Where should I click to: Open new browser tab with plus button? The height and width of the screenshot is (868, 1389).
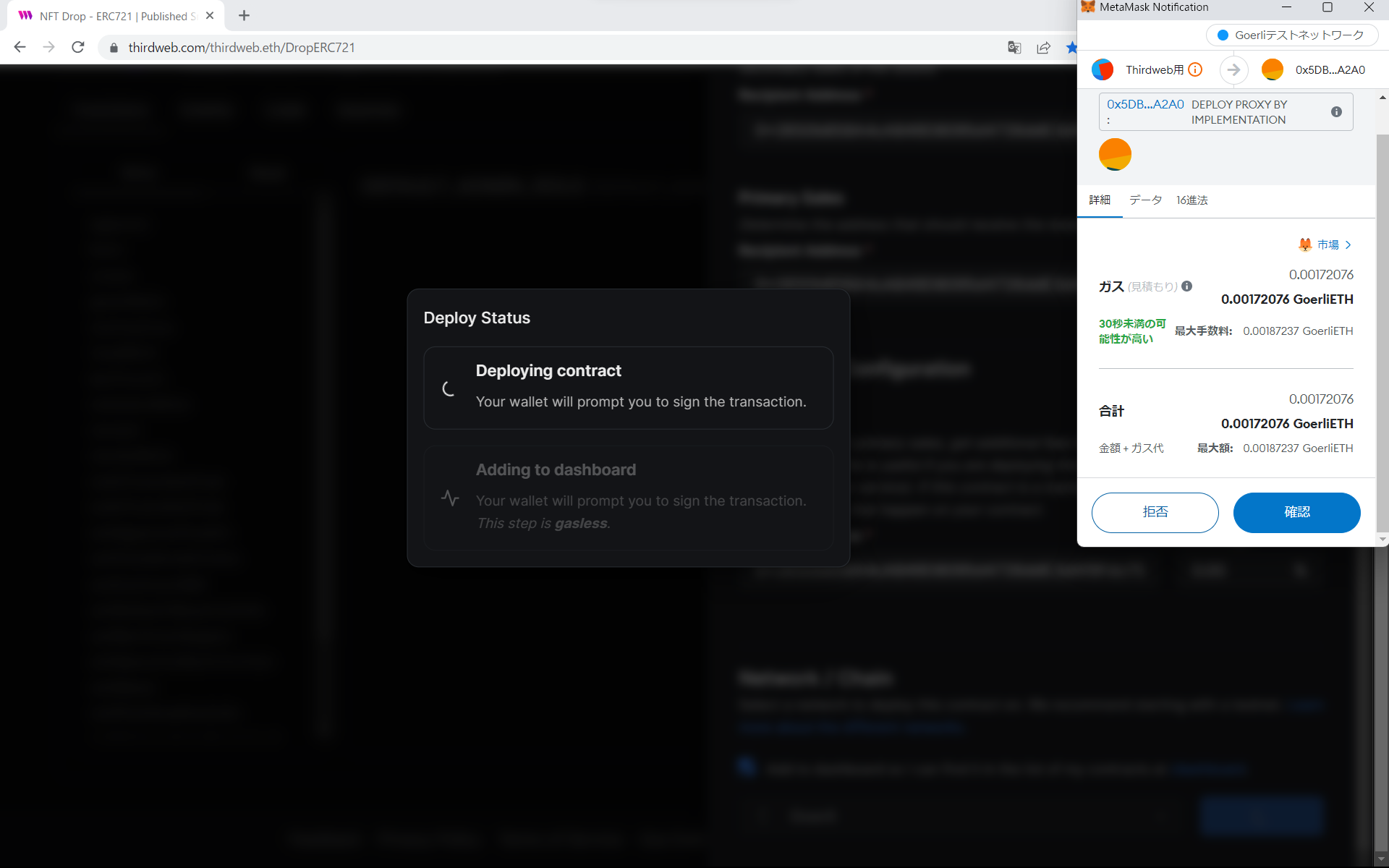point(244,16)
